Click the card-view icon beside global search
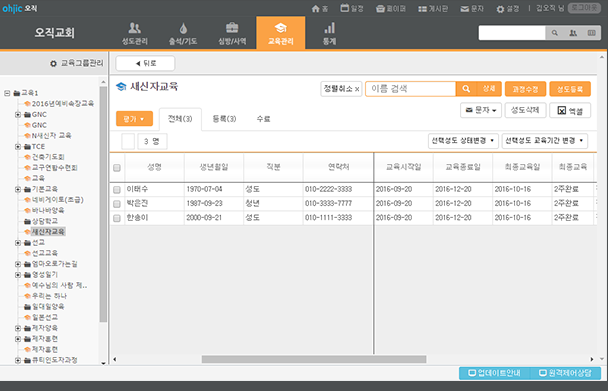This screenshot has height=391, width=608. pos(591,33)
